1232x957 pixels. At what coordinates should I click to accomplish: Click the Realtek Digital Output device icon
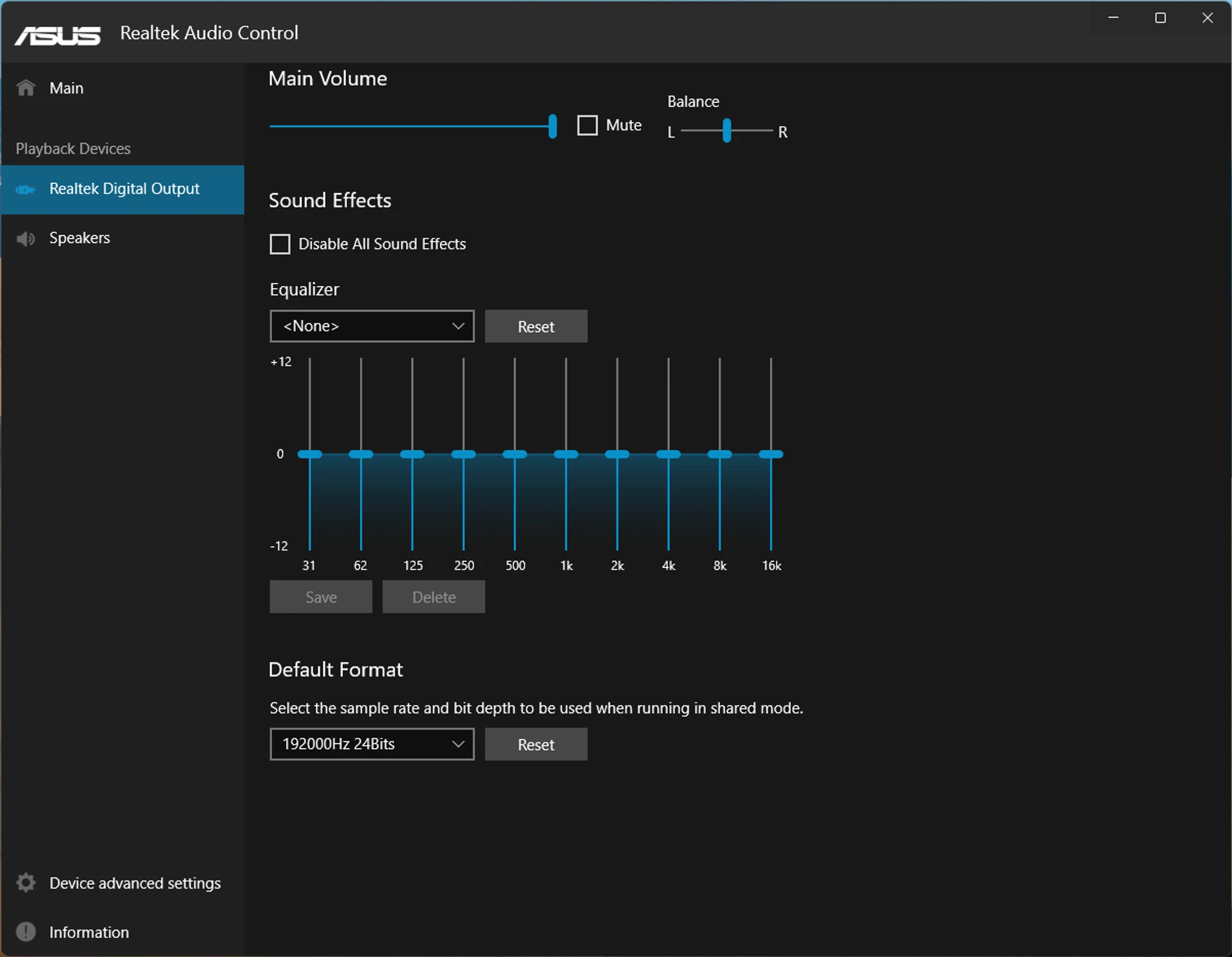(x=26, y=189)
